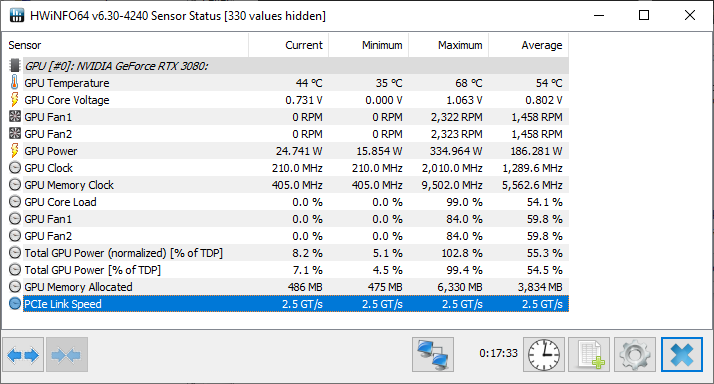Click the clock icon beside GPU Clock
714x384 pixels.
tap(15, 168)
